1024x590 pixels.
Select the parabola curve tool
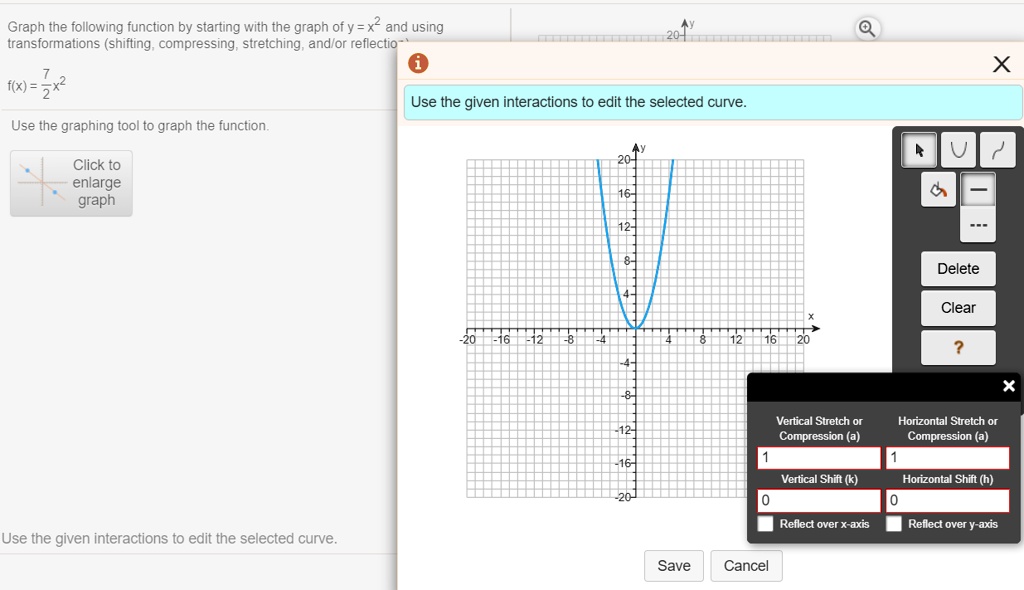pyautogui.click(x=958, y=150)
